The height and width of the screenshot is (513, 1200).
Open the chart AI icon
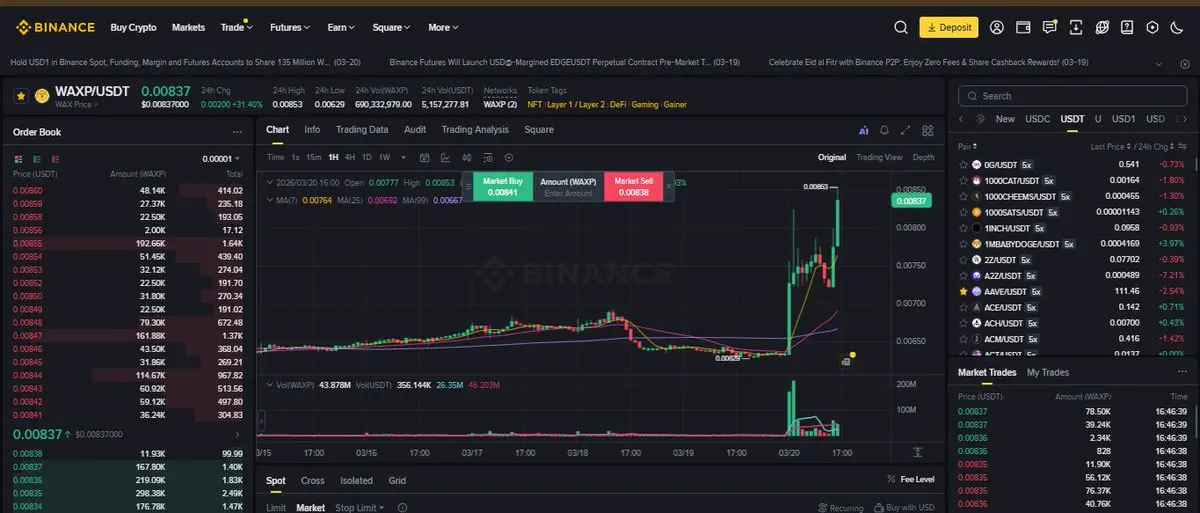pos(863,130)
